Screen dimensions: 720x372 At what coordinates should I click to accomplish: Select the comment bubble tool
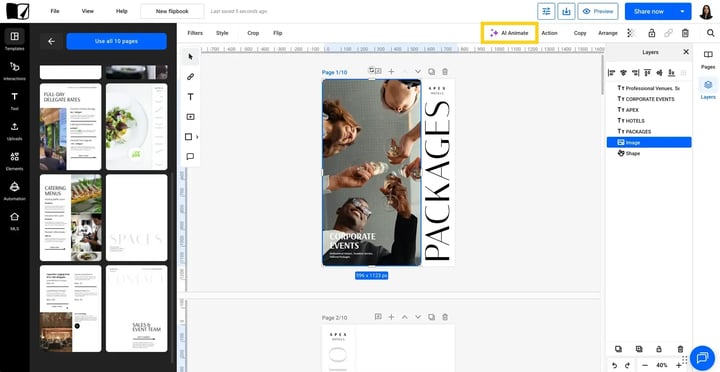190,157
